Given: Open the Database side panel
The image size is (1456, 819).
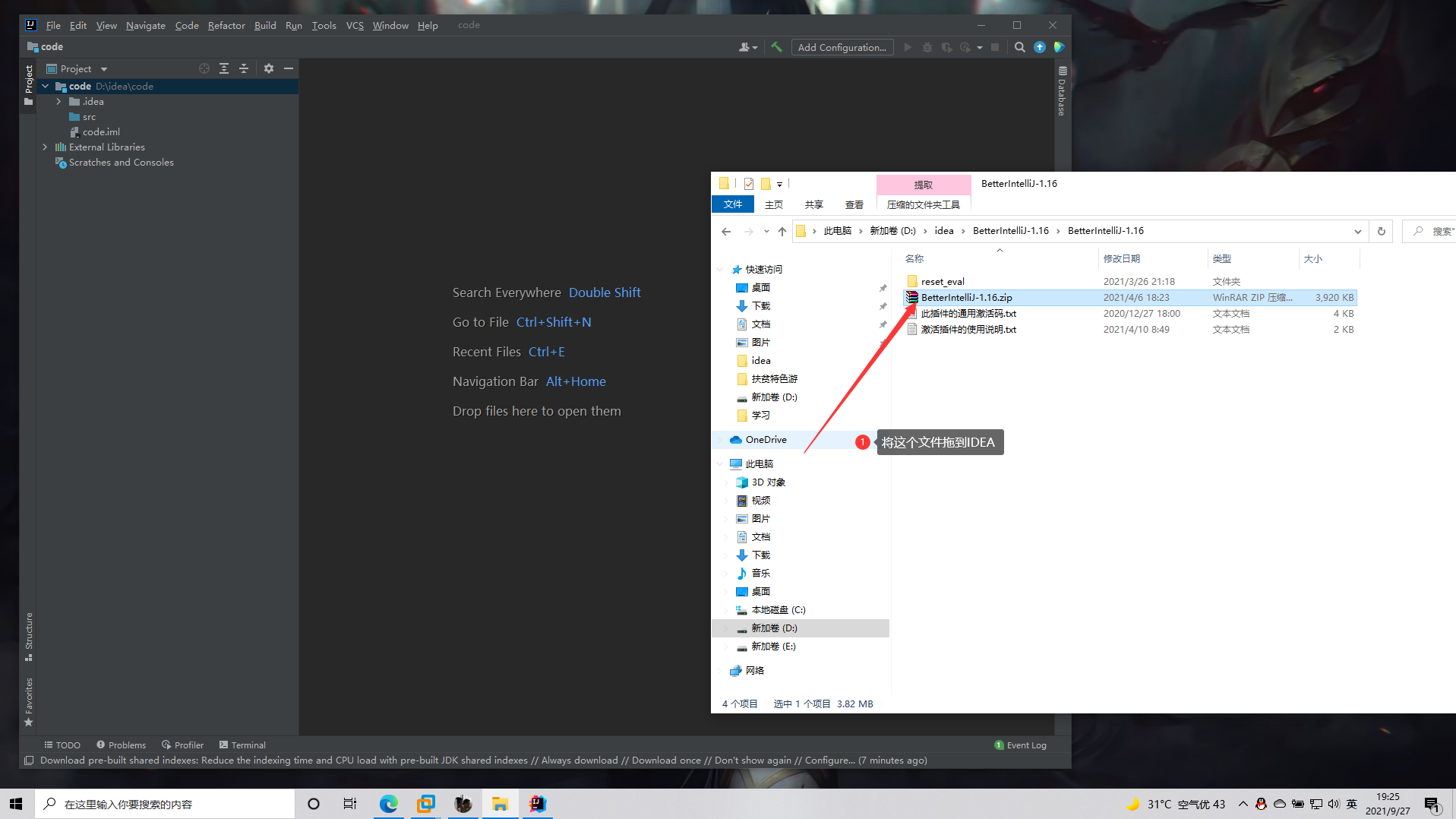Looking at the screenshot, I should [x=1062, y=91].
